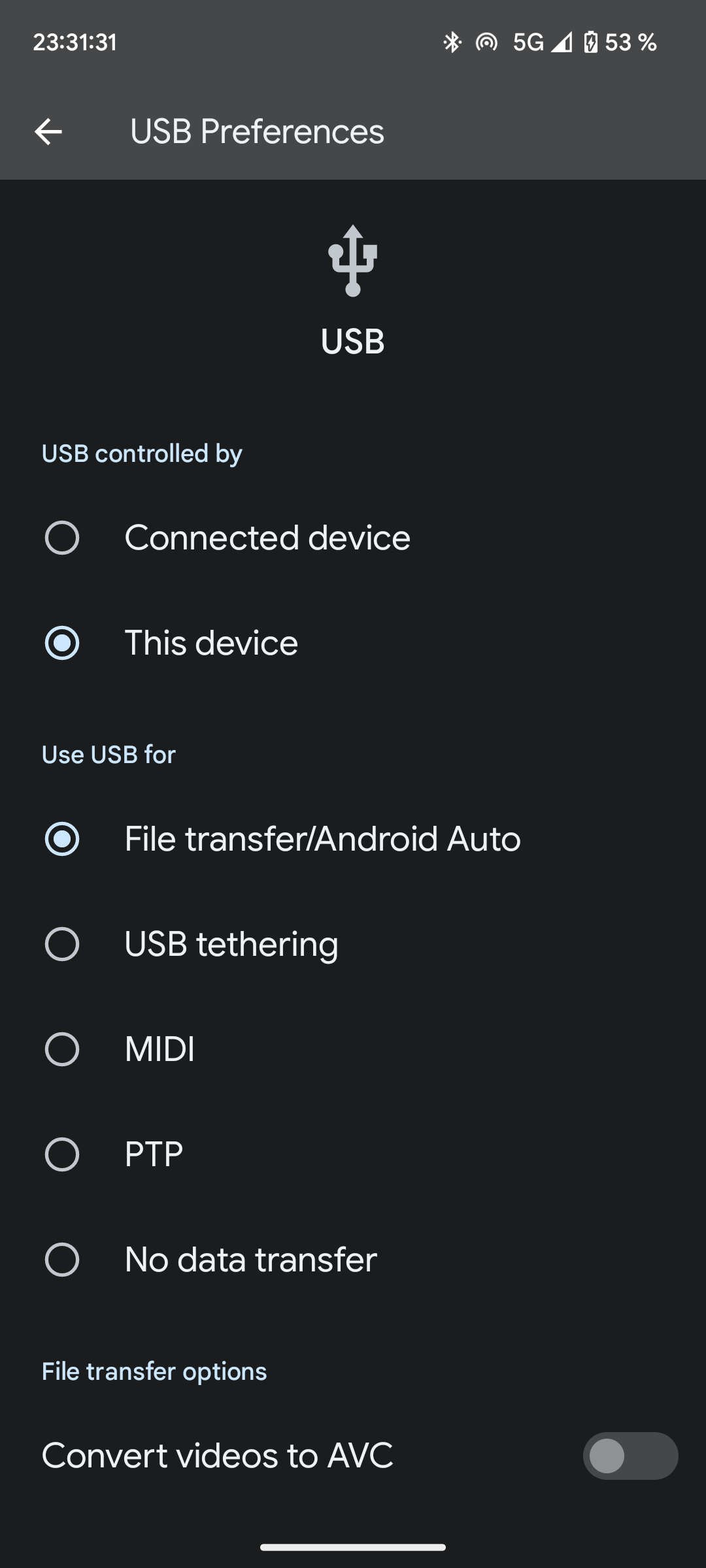Select the Connected device radio button

pos(63,538)
